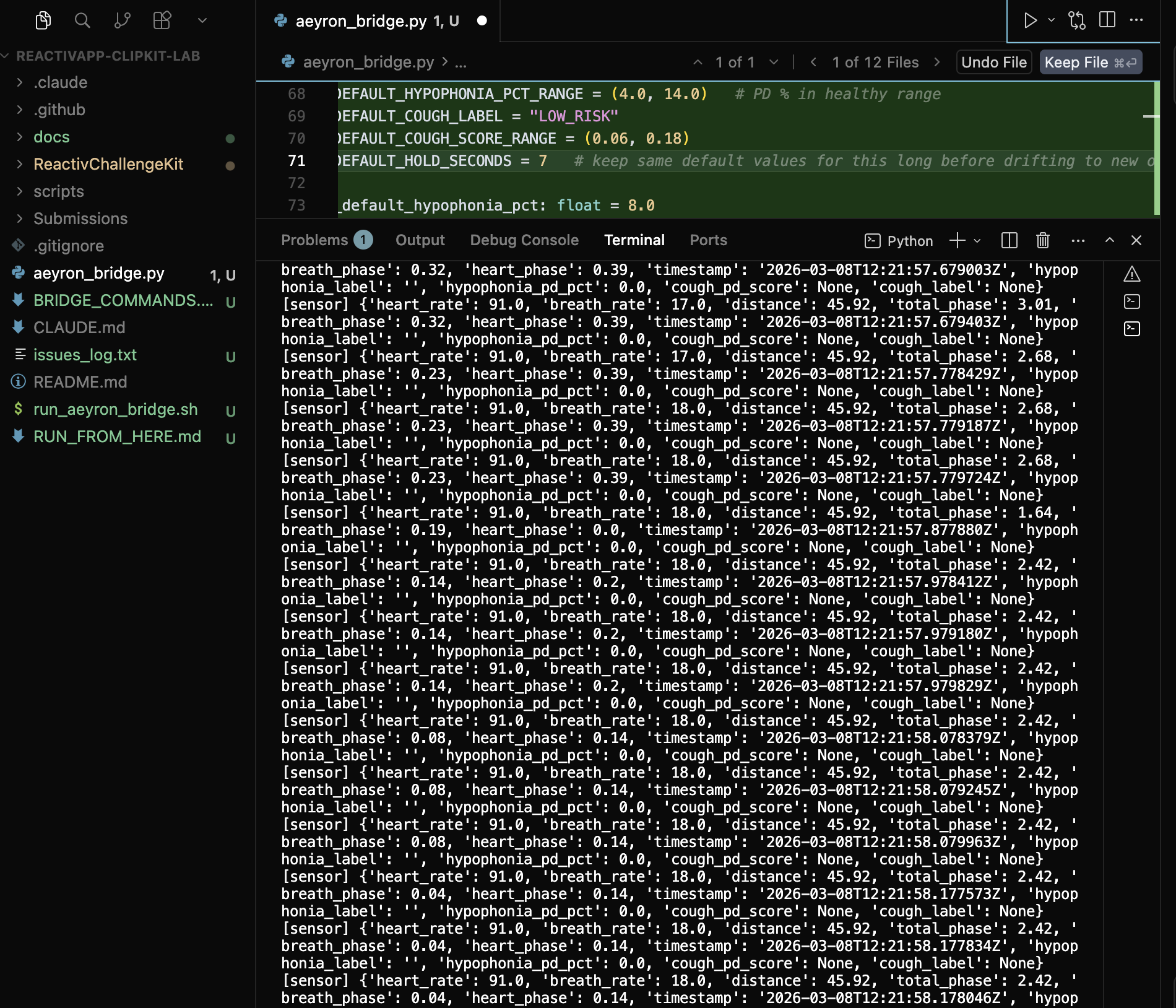Screen dimensions: 1176x1008
Task: Switch to the Debug Console tab
Action: 524,240
